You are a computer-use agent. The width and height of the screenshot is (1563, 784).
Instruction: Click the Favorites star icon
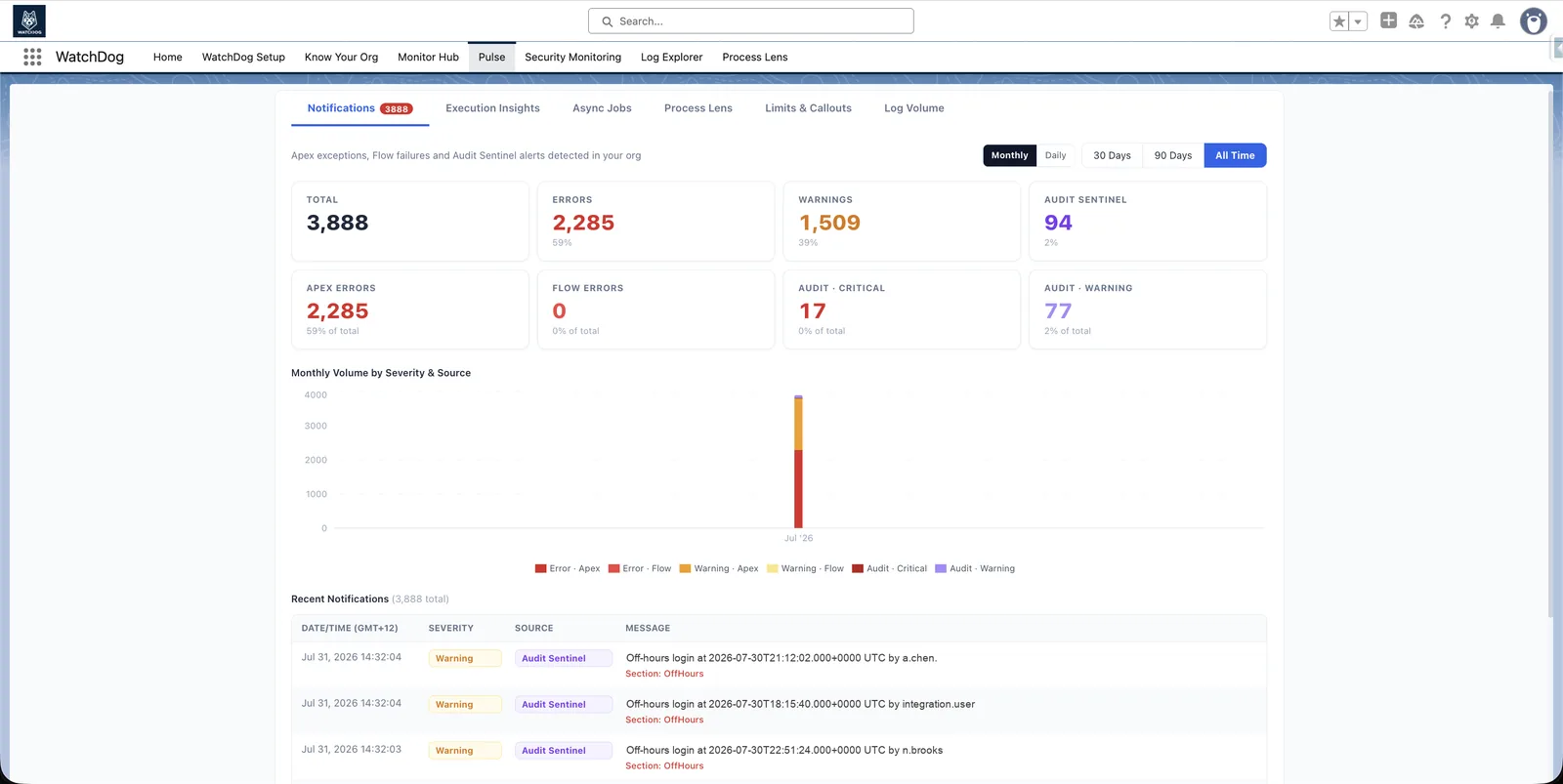1339,21
